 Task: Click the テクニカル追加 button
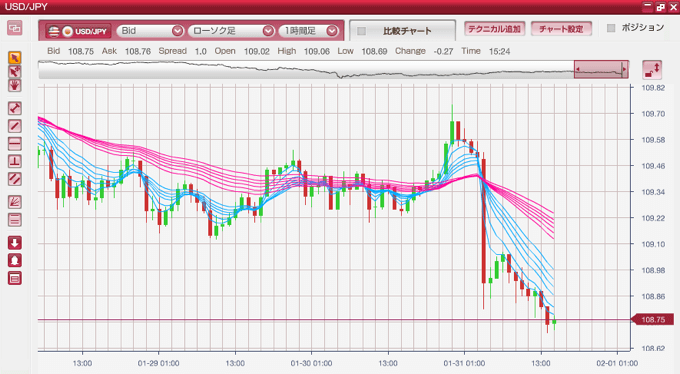(494, 29)
